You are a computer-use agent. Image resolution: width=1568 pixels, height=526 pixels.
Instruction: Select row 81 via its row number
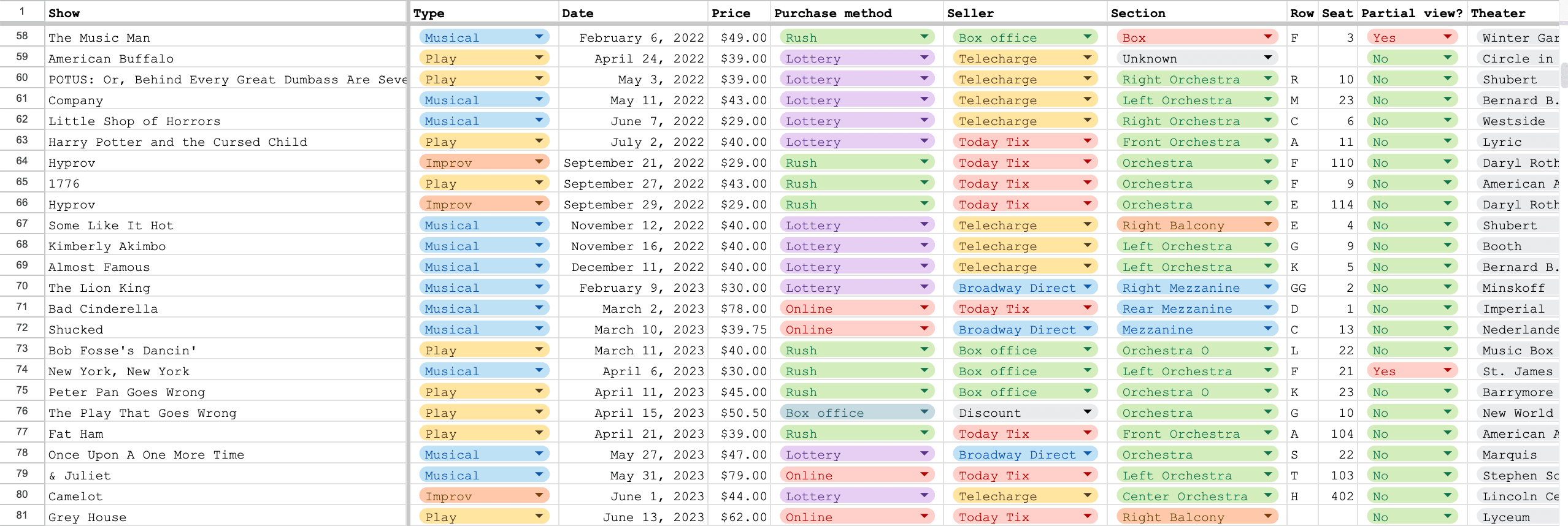22,516
